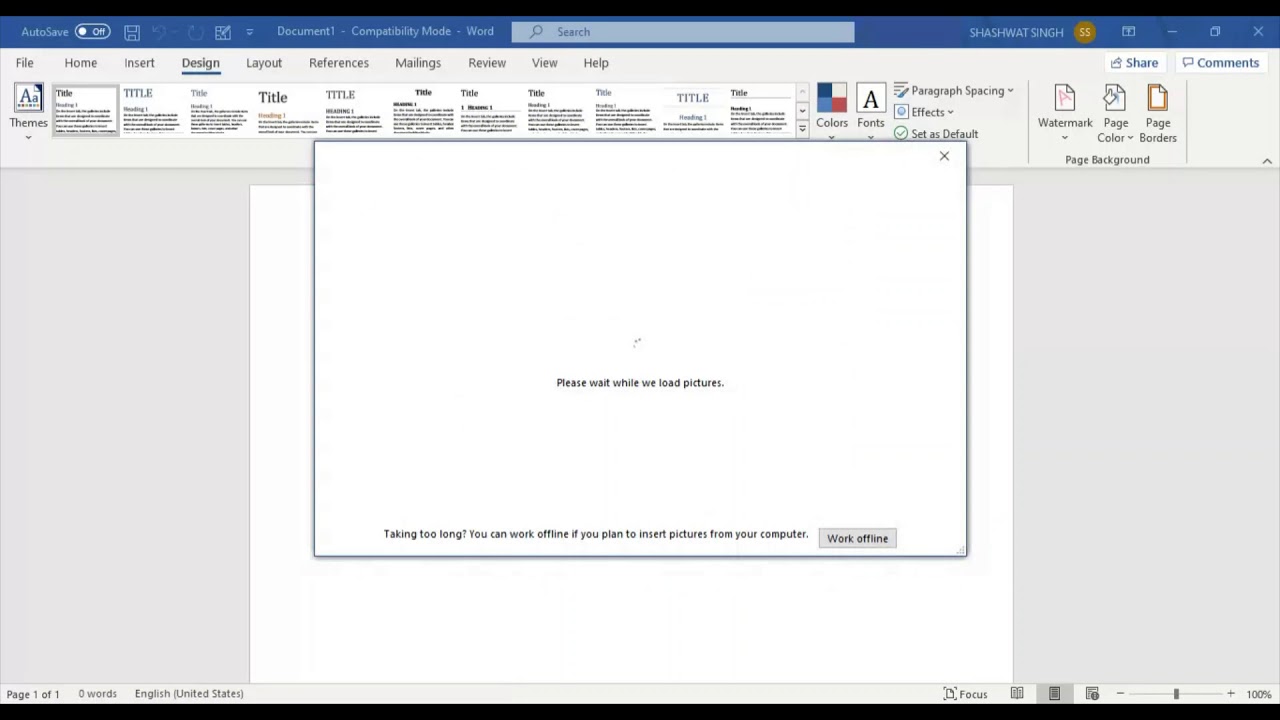
Task: Collapse the ribbon with the chevron
Action: pos(1267,161)
